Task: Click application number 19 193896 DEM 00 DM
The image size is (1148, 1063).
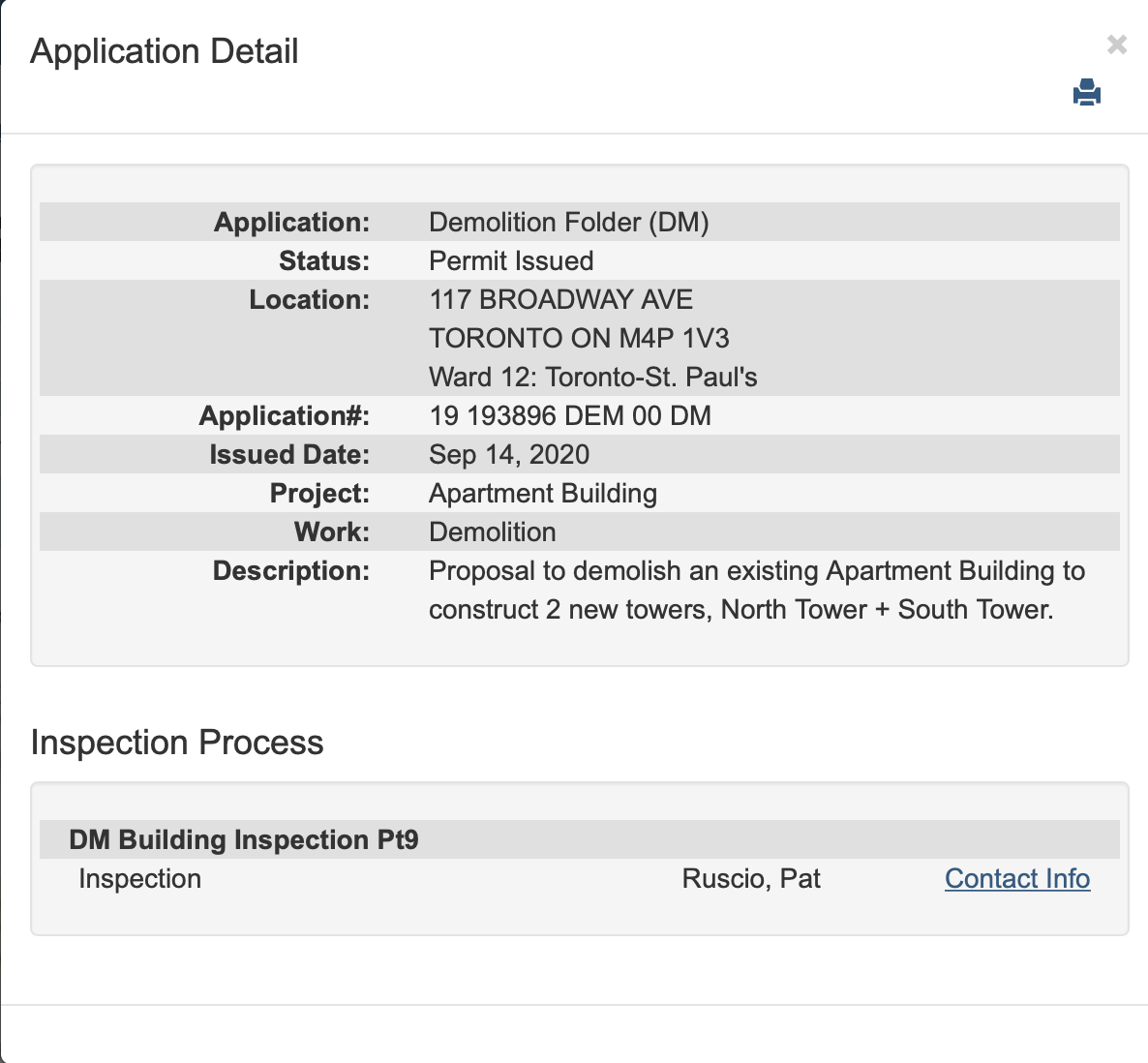Action: coord(570,415)
